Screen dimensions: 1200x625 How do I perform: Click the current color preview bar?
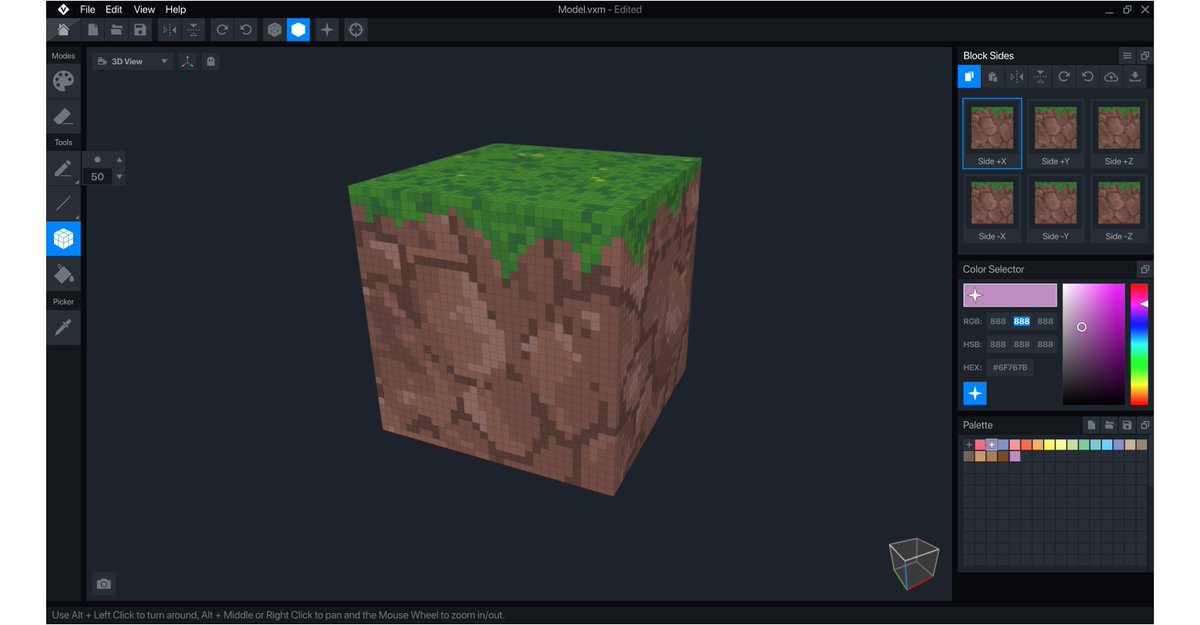1010,295
